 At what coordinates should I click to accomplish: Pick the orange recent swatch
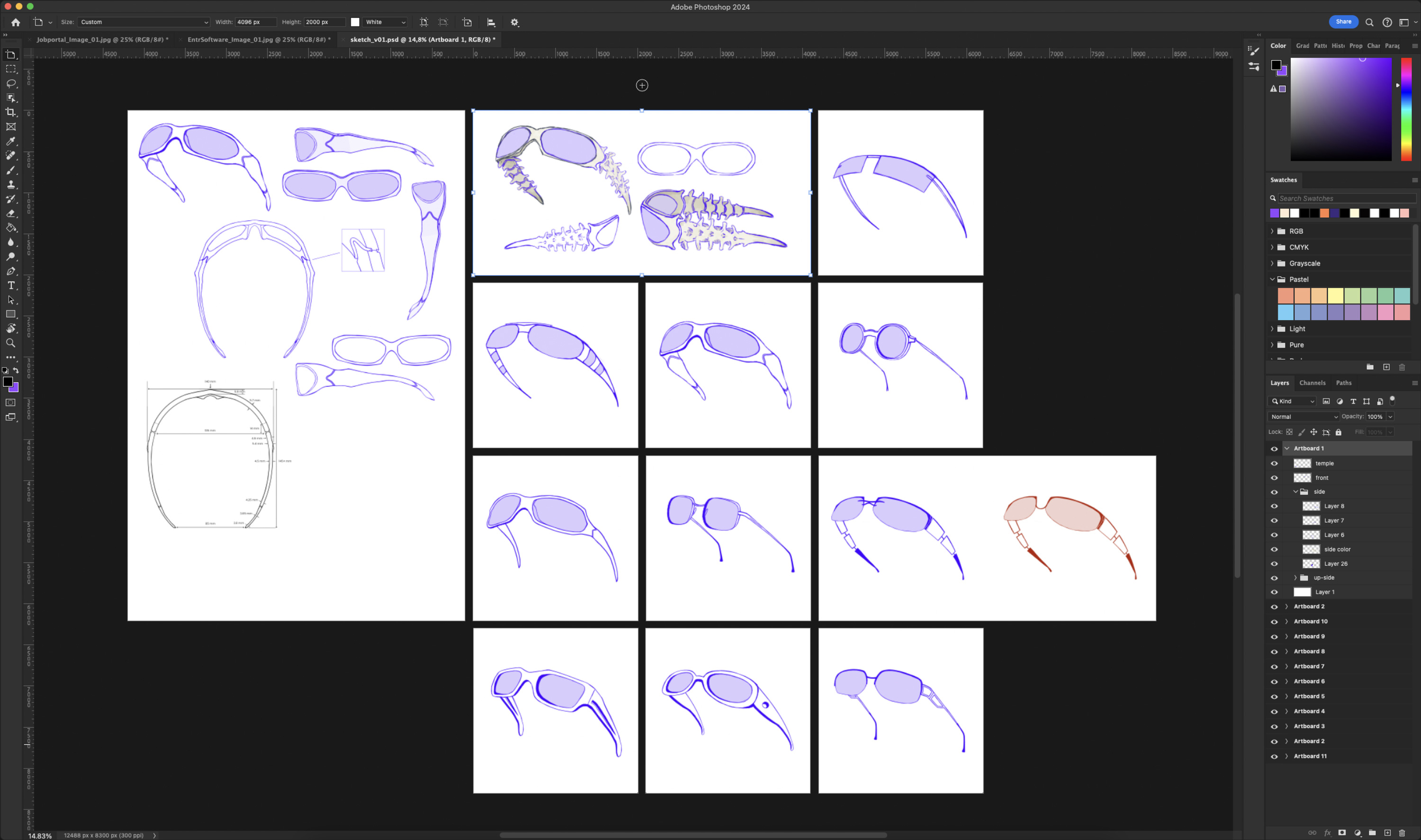pyautogui.click(x=1324, y=214)
